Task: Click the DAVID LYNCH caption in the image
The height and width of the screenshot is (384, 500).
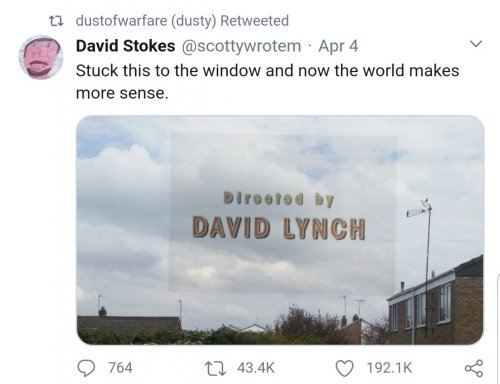Action: tap(279, 228)
